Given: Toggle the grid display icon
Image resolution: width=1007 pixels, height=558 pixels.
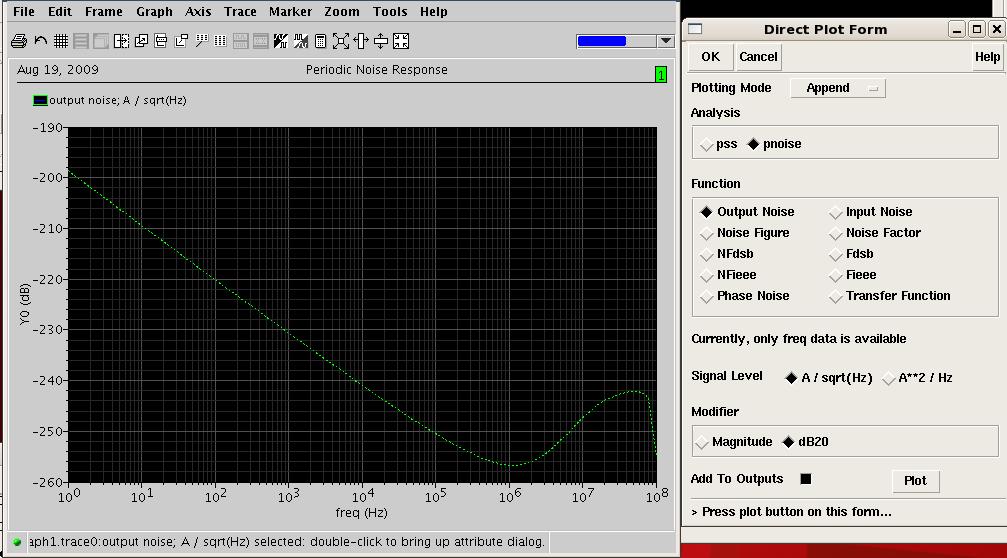Looking at the screenshot, I should tap(61, 41).
